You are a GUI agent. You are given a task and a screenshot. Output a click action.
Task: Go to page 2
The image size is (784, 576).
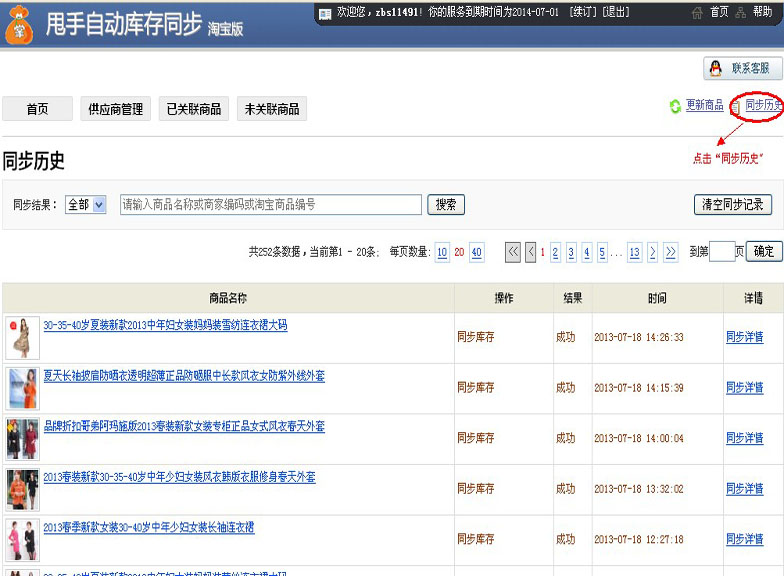click(555, 252)
